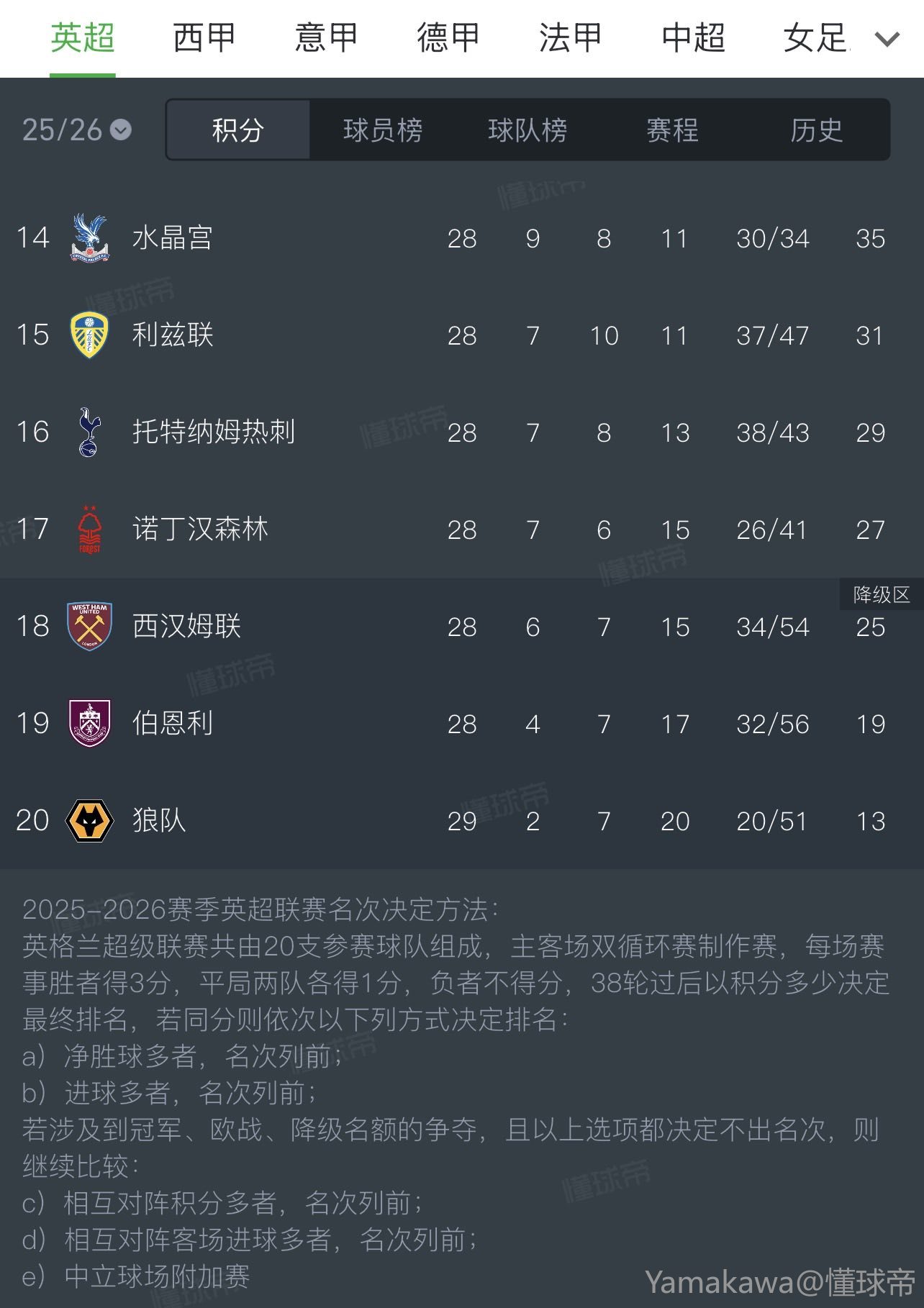
Task: Tap the West Ham United badge
Action: pyautogui.click(x=89, y=627)
